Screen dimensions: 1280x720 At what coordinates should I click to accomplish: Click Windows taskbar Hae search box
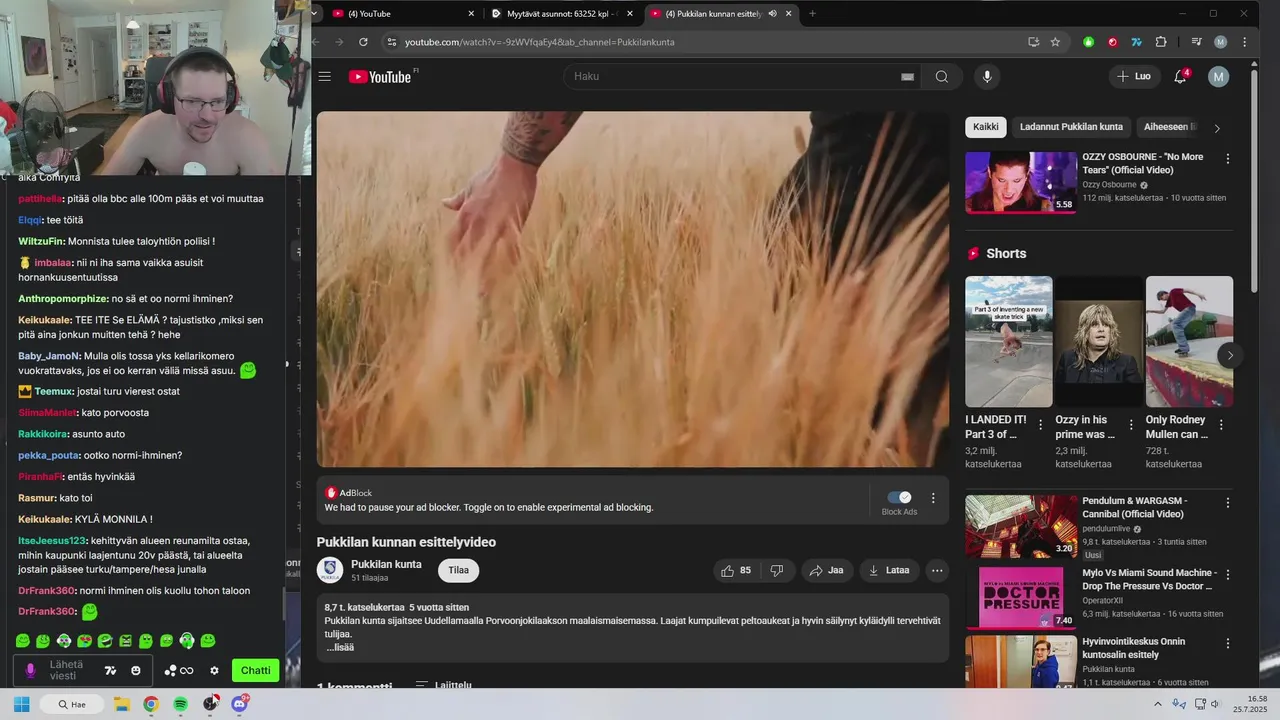[72, 704]
